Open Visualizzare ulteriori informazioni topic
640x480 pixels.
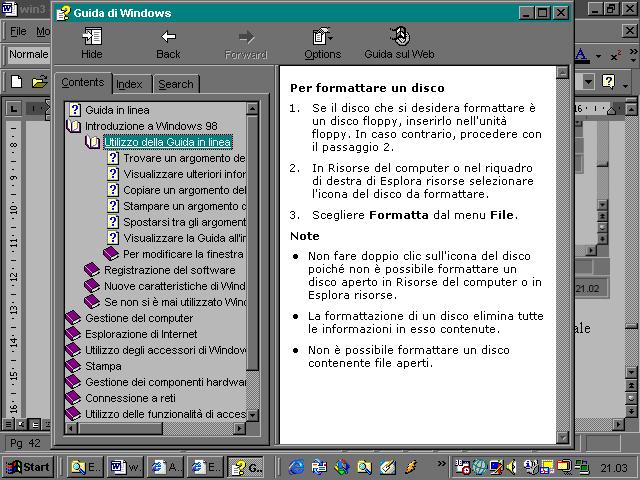pyautogui.click(x=184, y=174)
